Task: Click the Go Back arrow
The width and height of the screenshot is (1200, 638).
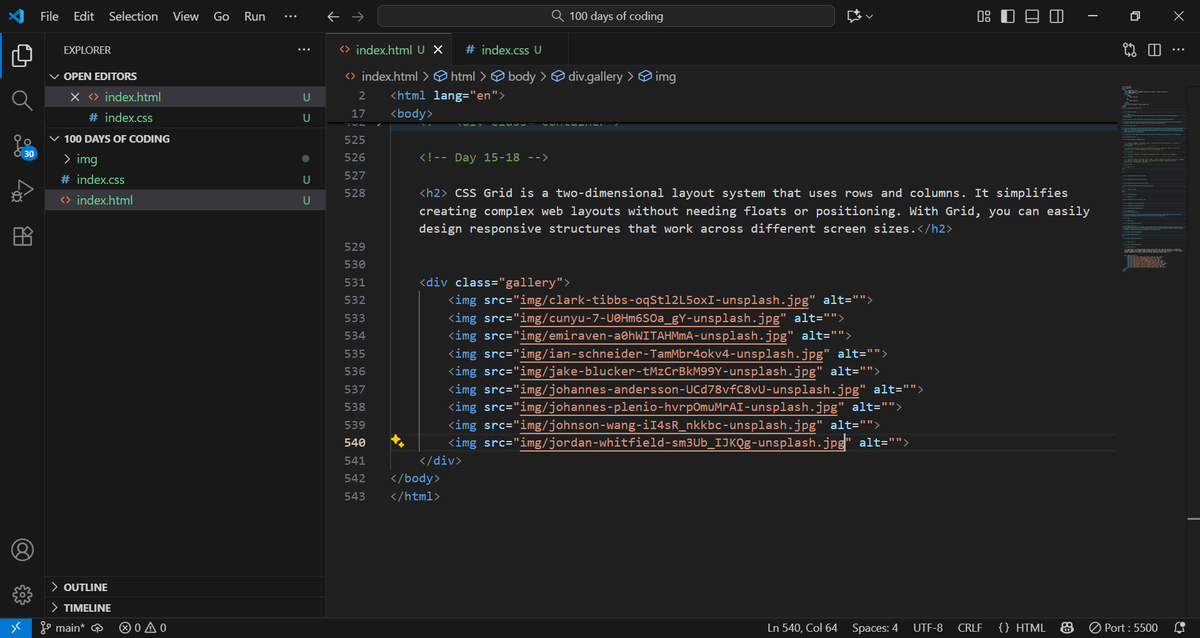Action: (334, 16)
